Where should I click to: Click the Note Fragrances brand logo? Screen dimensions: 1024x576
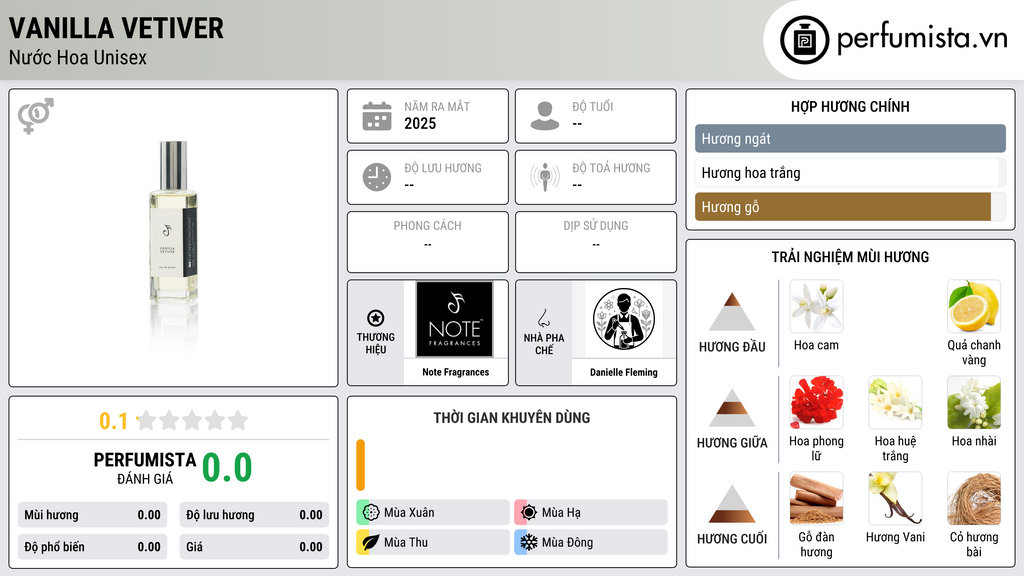(x=455, y=319)
